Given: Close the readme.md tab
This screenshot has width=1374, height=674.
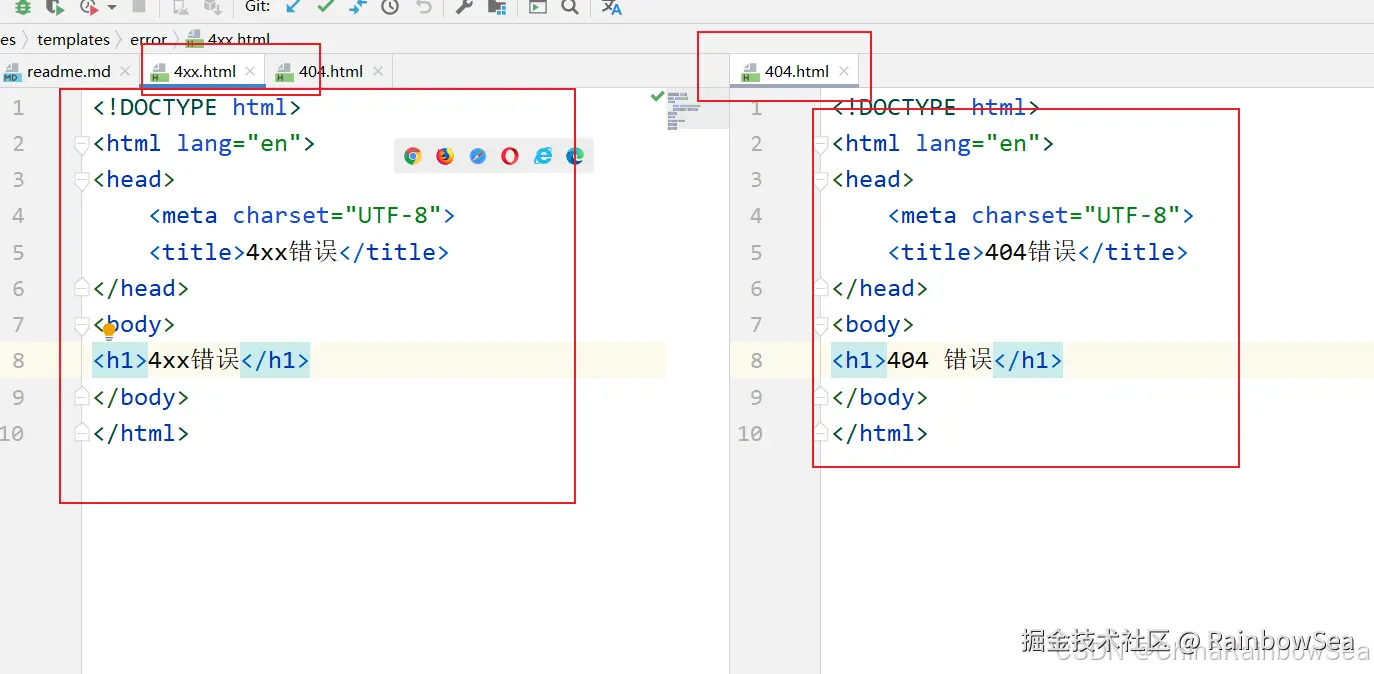Looking at the screenshot, I should click(125, 72).
